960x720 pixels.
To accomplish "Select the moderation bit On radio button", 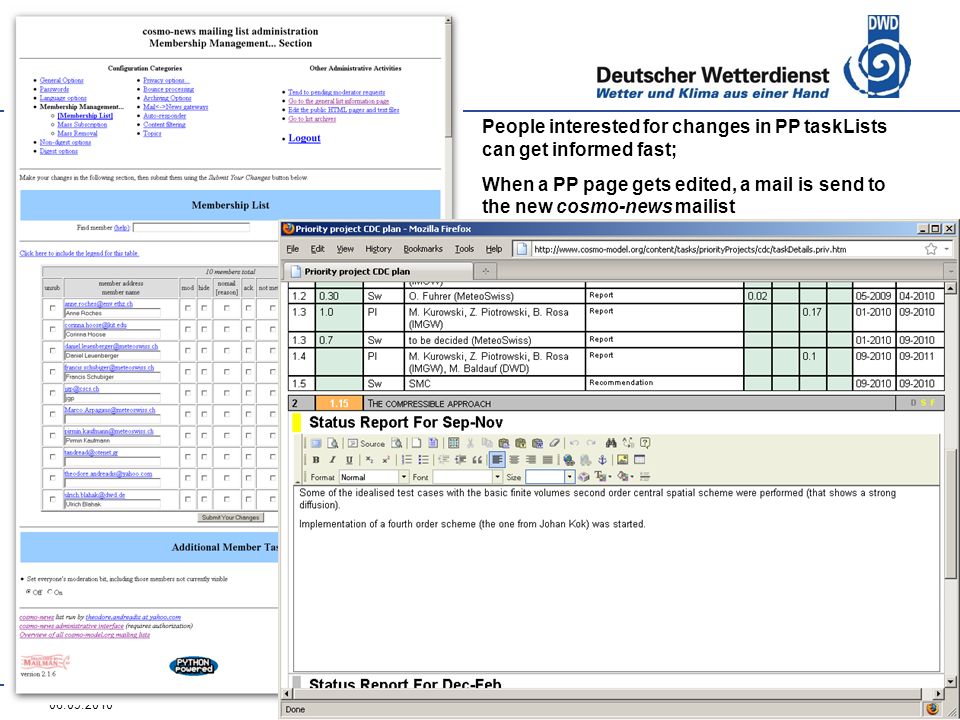I will pyautogui.click(x=50, y=592).
